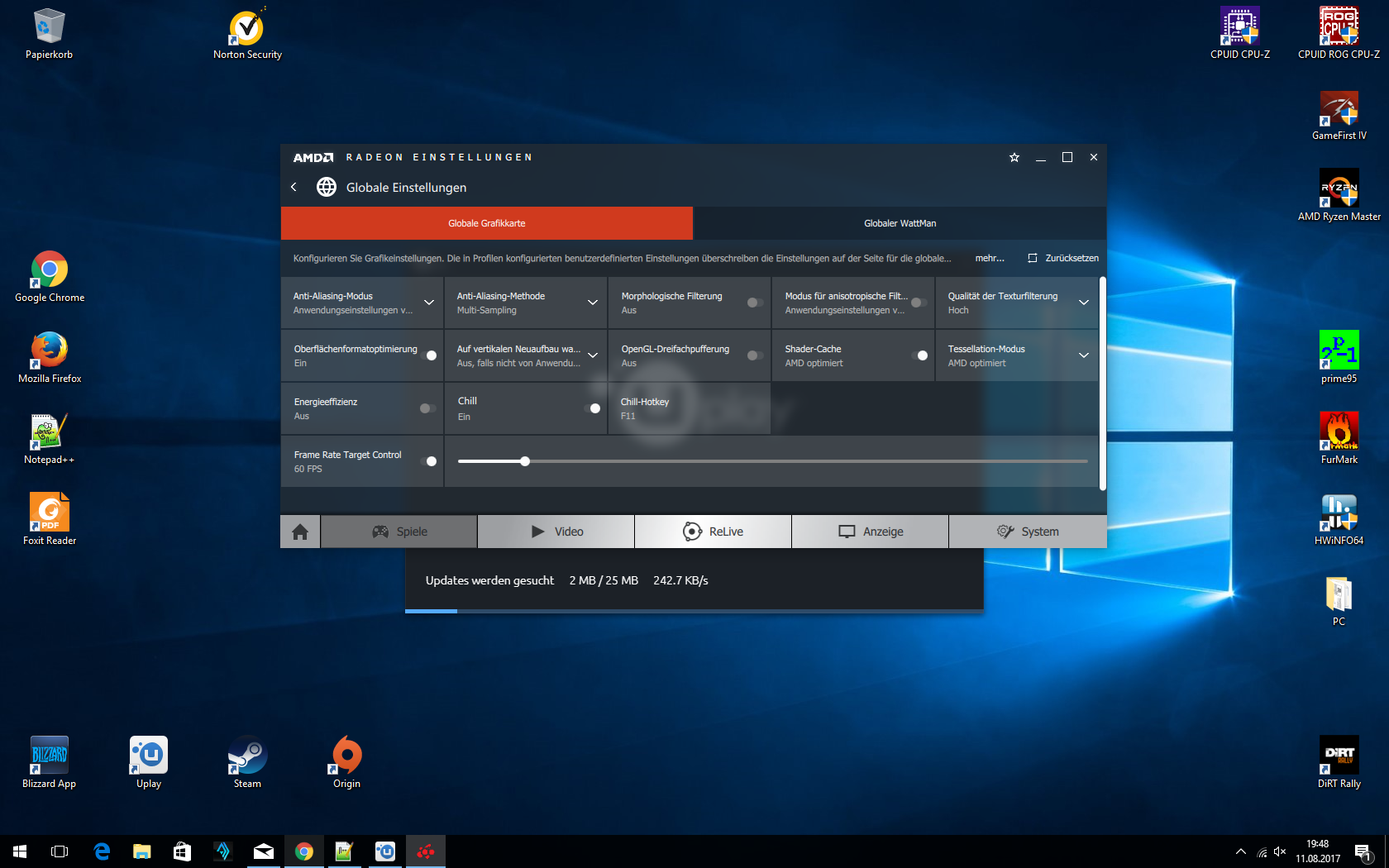Click the star favorite icon in Radeon title bar
1389x868 pixels.
click(1014, 157)
